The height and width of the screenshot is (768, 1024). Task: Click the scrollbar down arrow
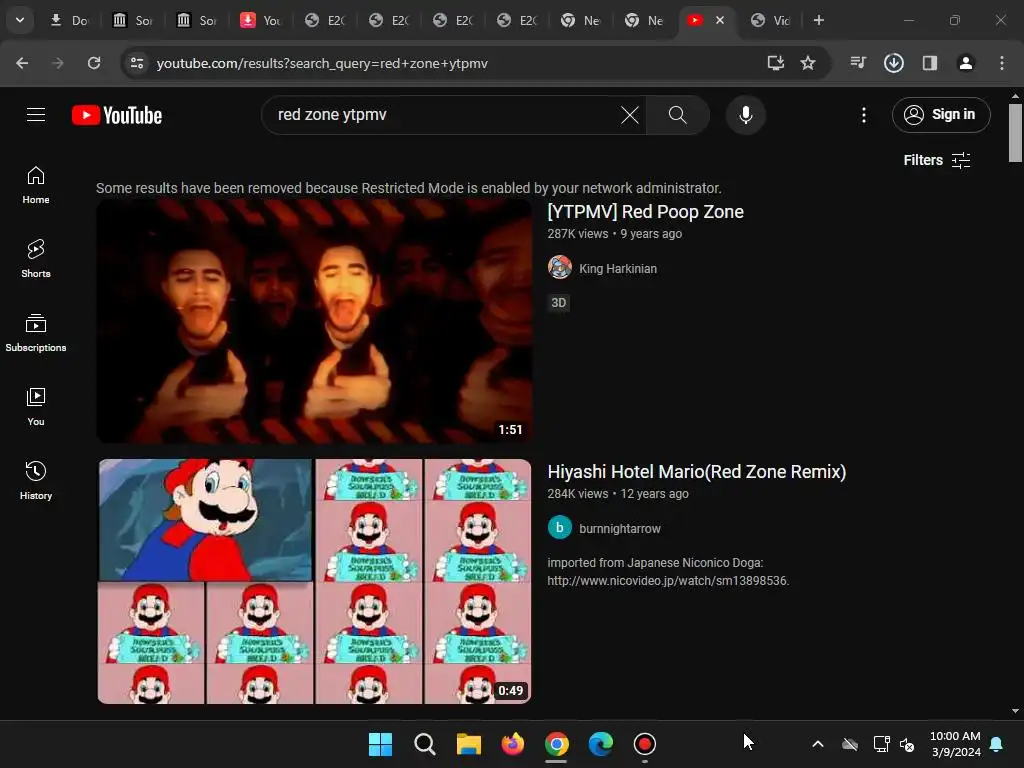pyautogui.click(x=1015, y=711)
